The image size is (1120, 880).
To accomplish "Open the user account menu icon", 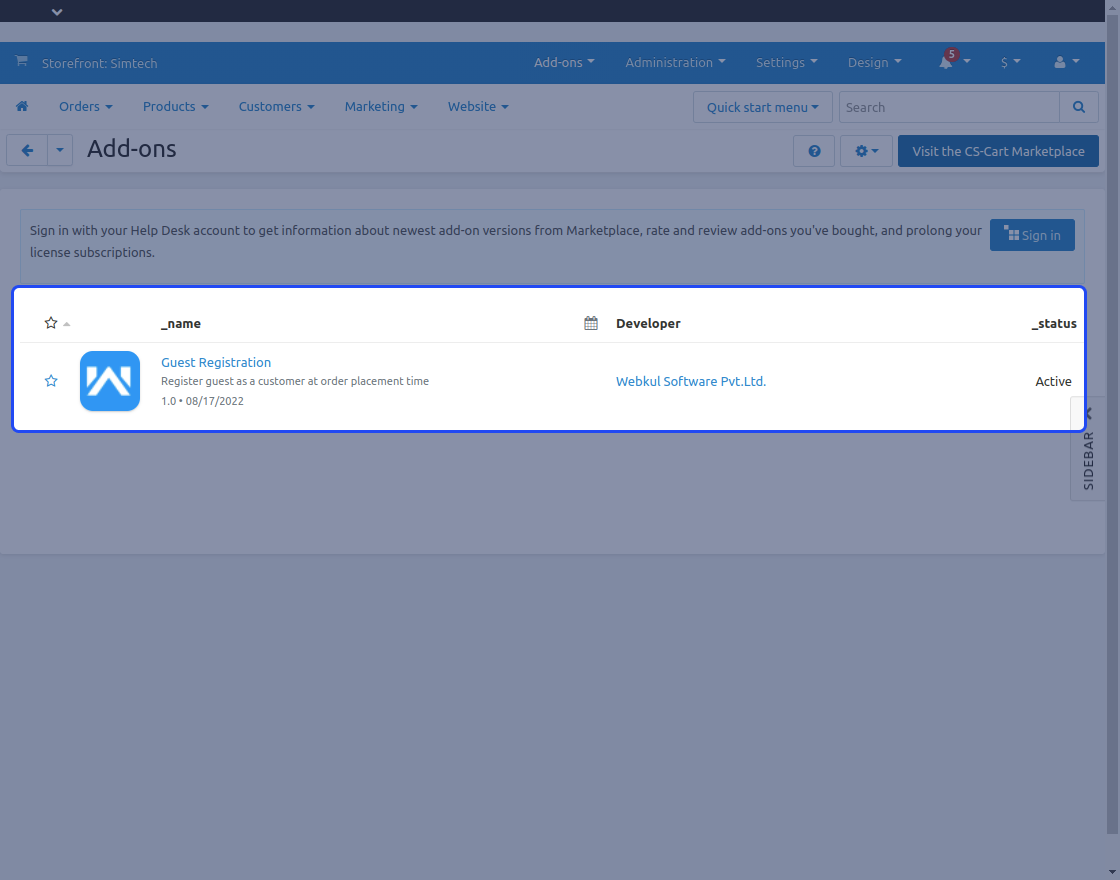I will pos(1066,63).
